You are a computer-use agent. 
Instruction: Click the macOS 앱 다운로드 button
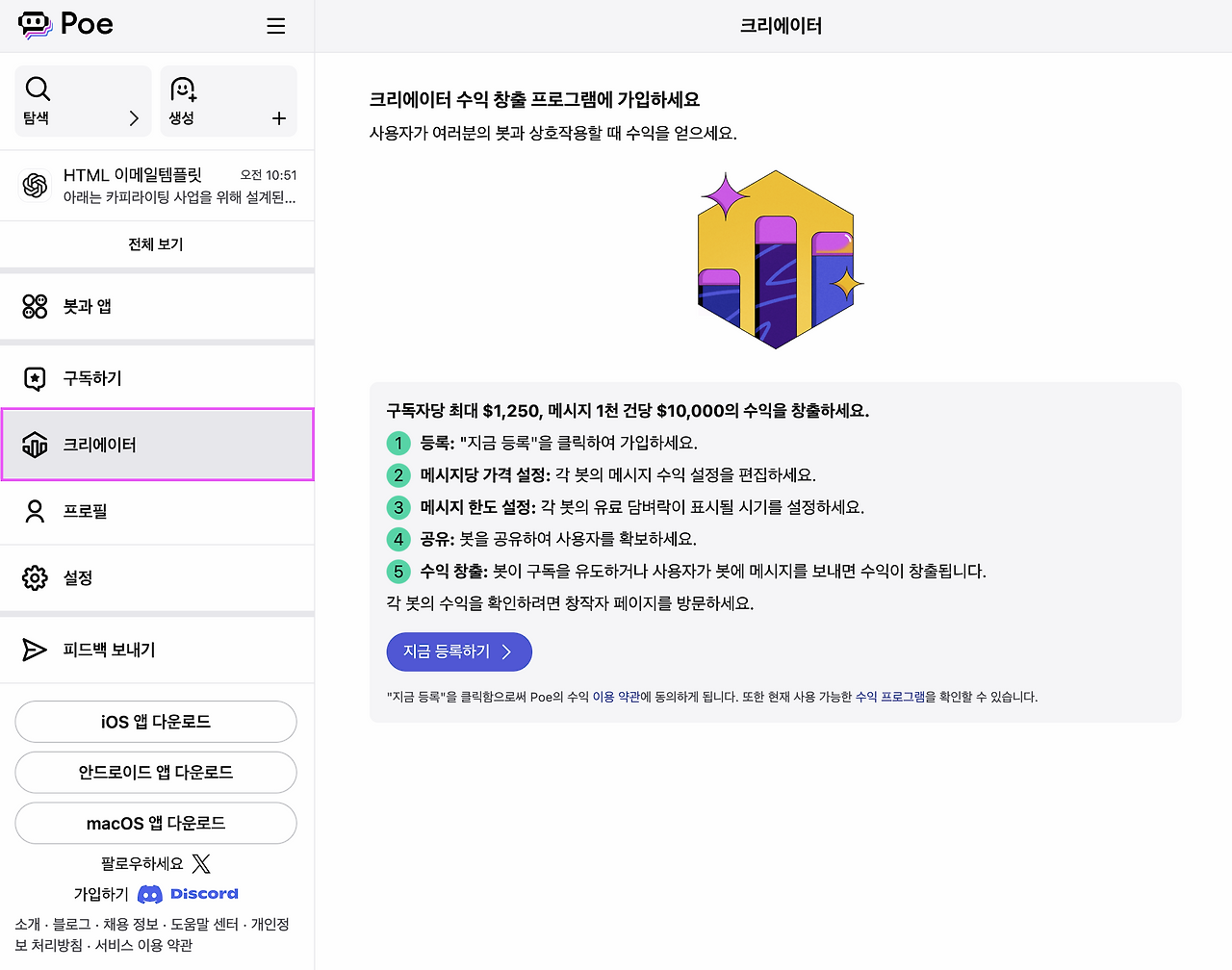point(156,824)
